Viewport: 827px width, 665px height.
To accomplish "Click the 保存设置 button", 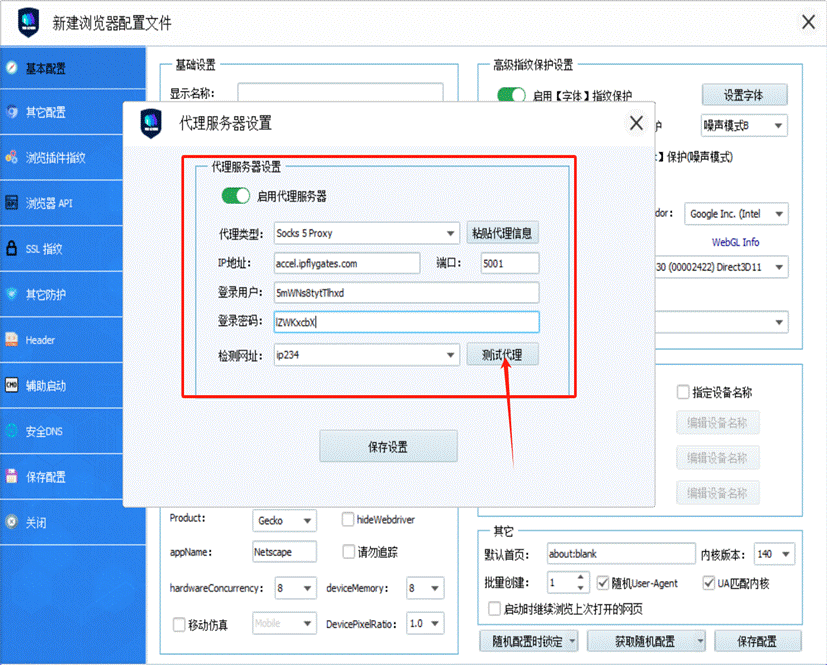I will 388,447.
